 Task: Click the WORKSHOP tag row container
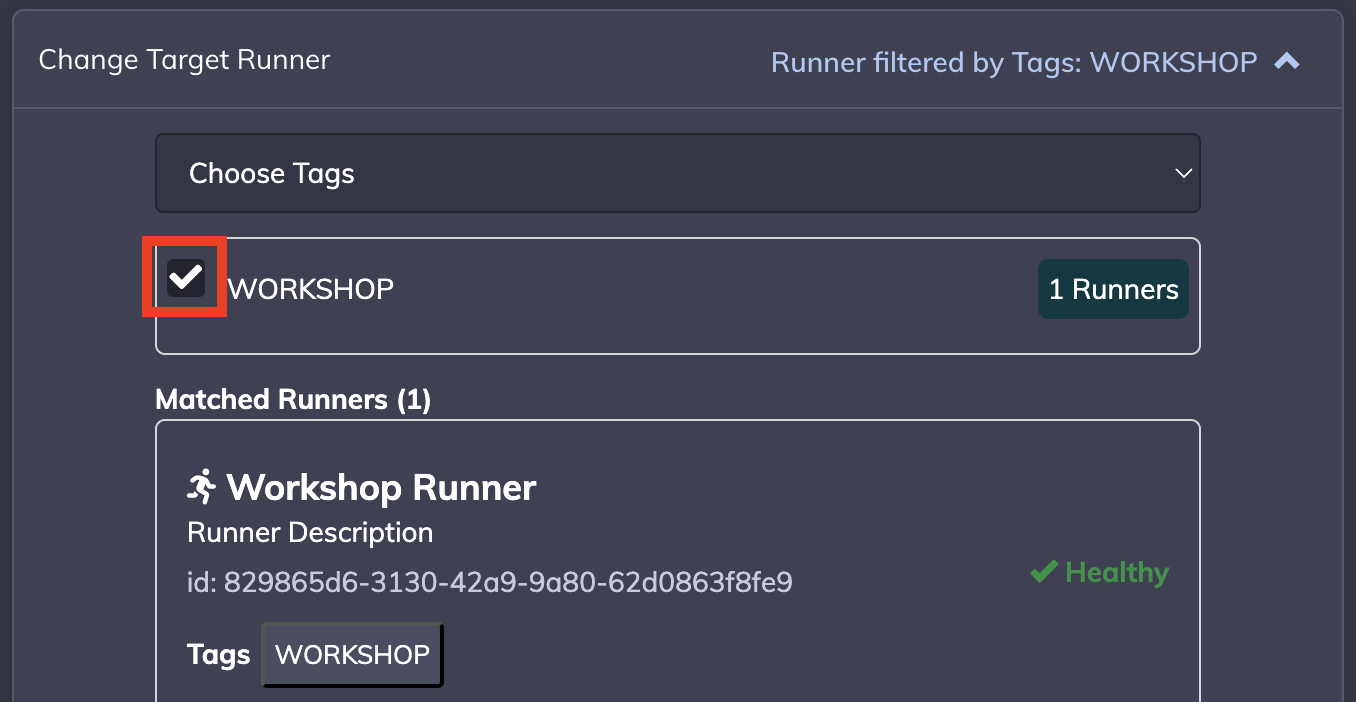677,330
